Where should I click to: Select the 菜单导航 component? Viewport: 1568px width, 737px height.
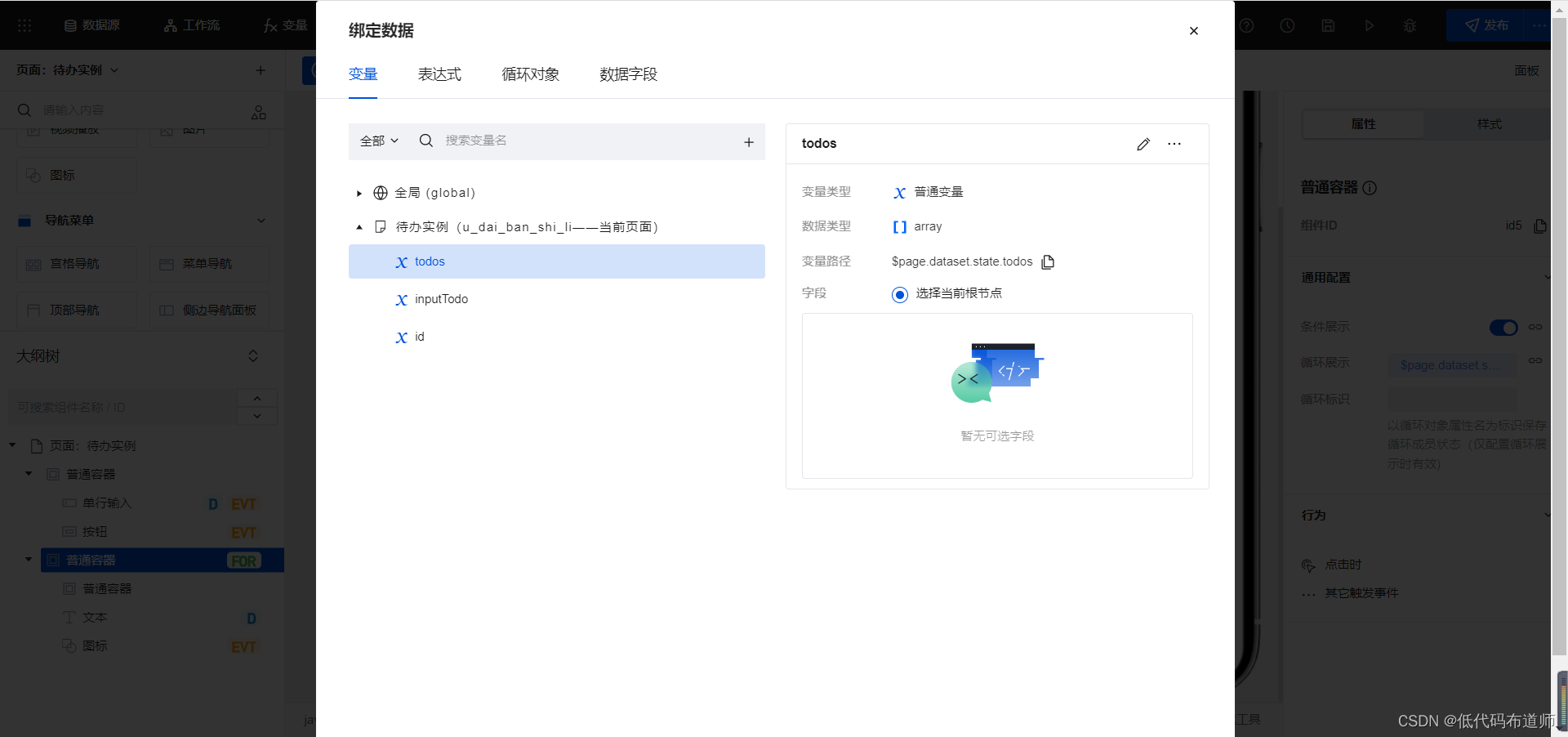[209, 264]
